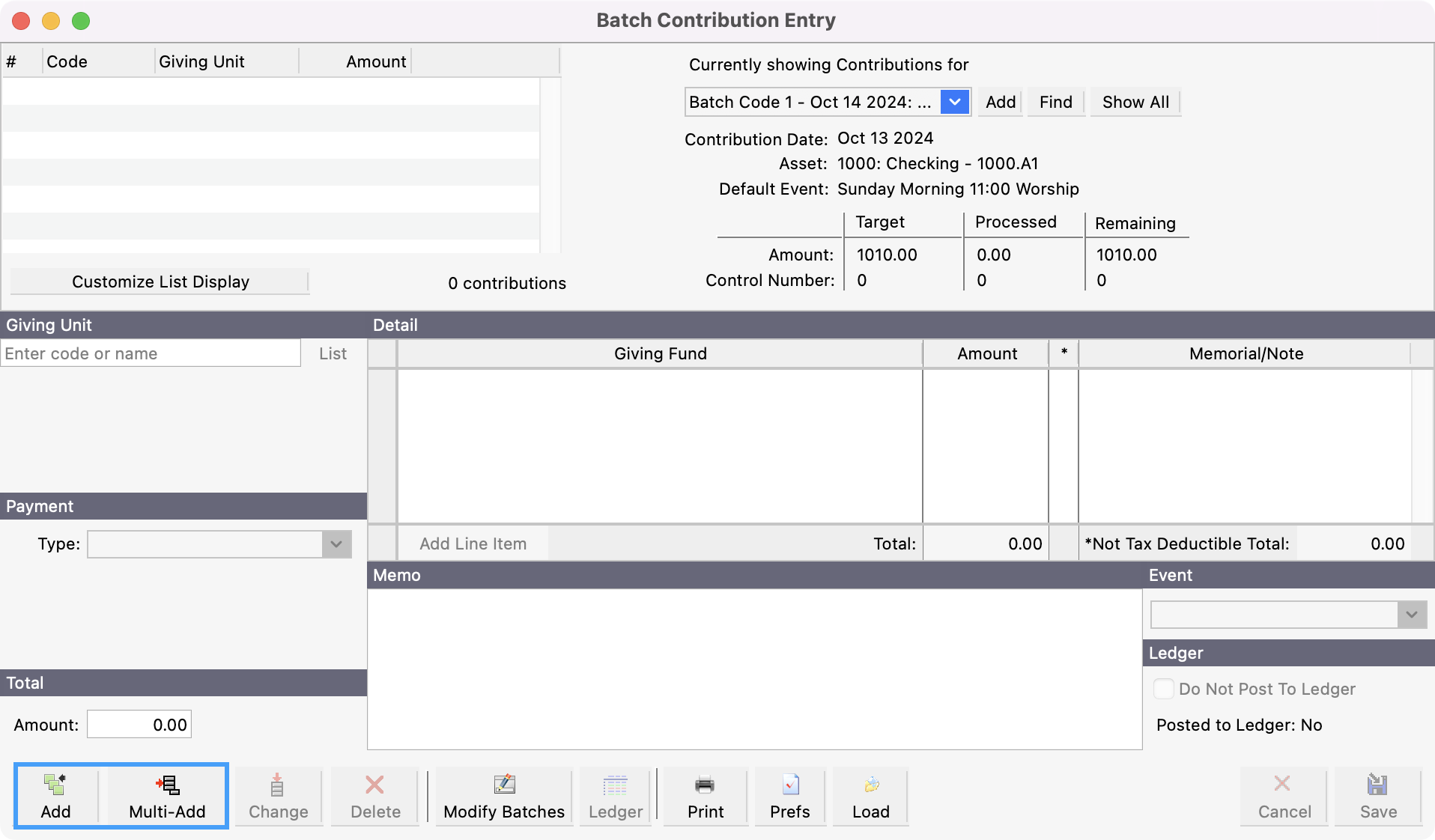Click the Giving Unit code entry field
This screenshot has width=1435, height=840.
tap(150, 353)
